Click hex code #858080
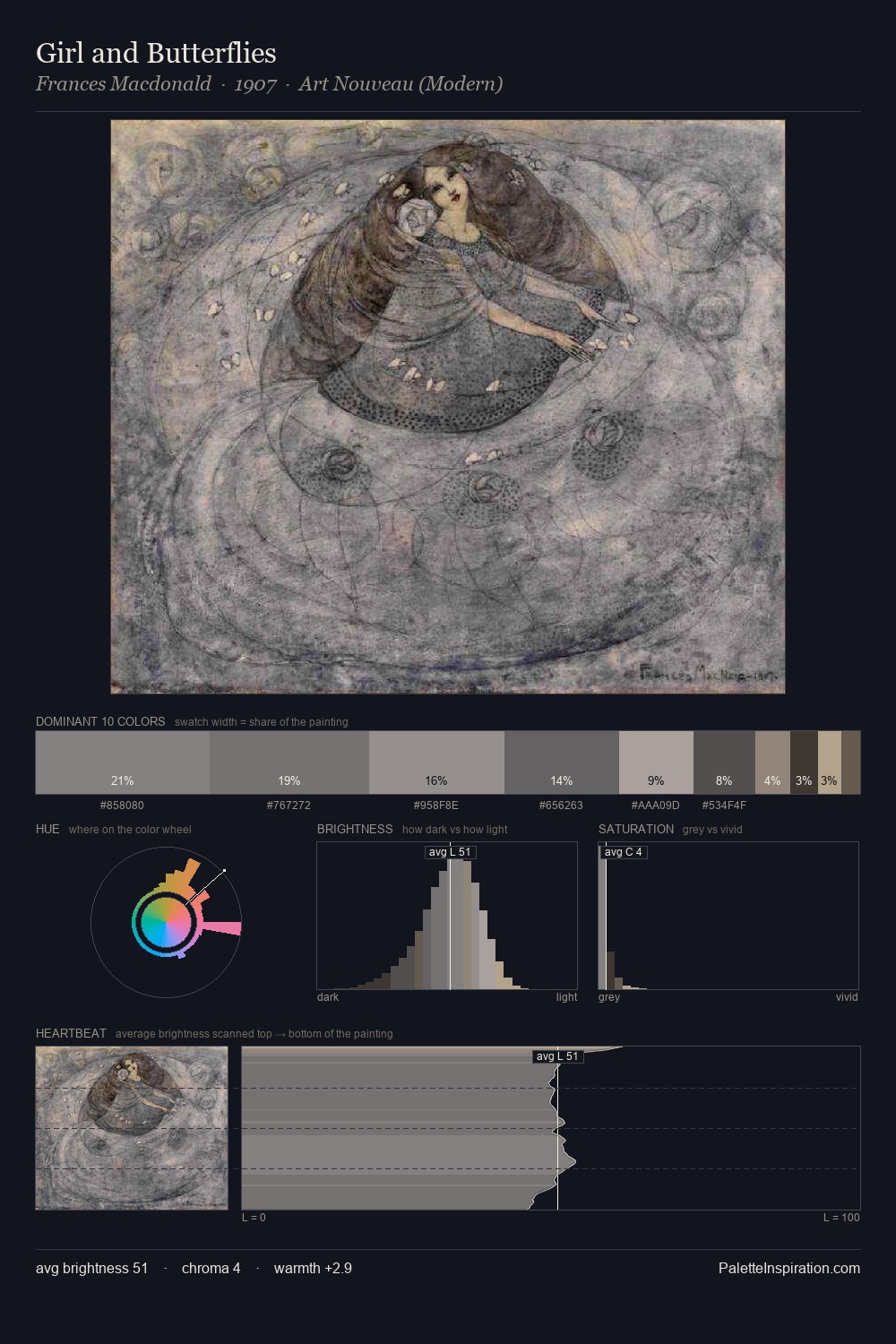 pos(122,806)
